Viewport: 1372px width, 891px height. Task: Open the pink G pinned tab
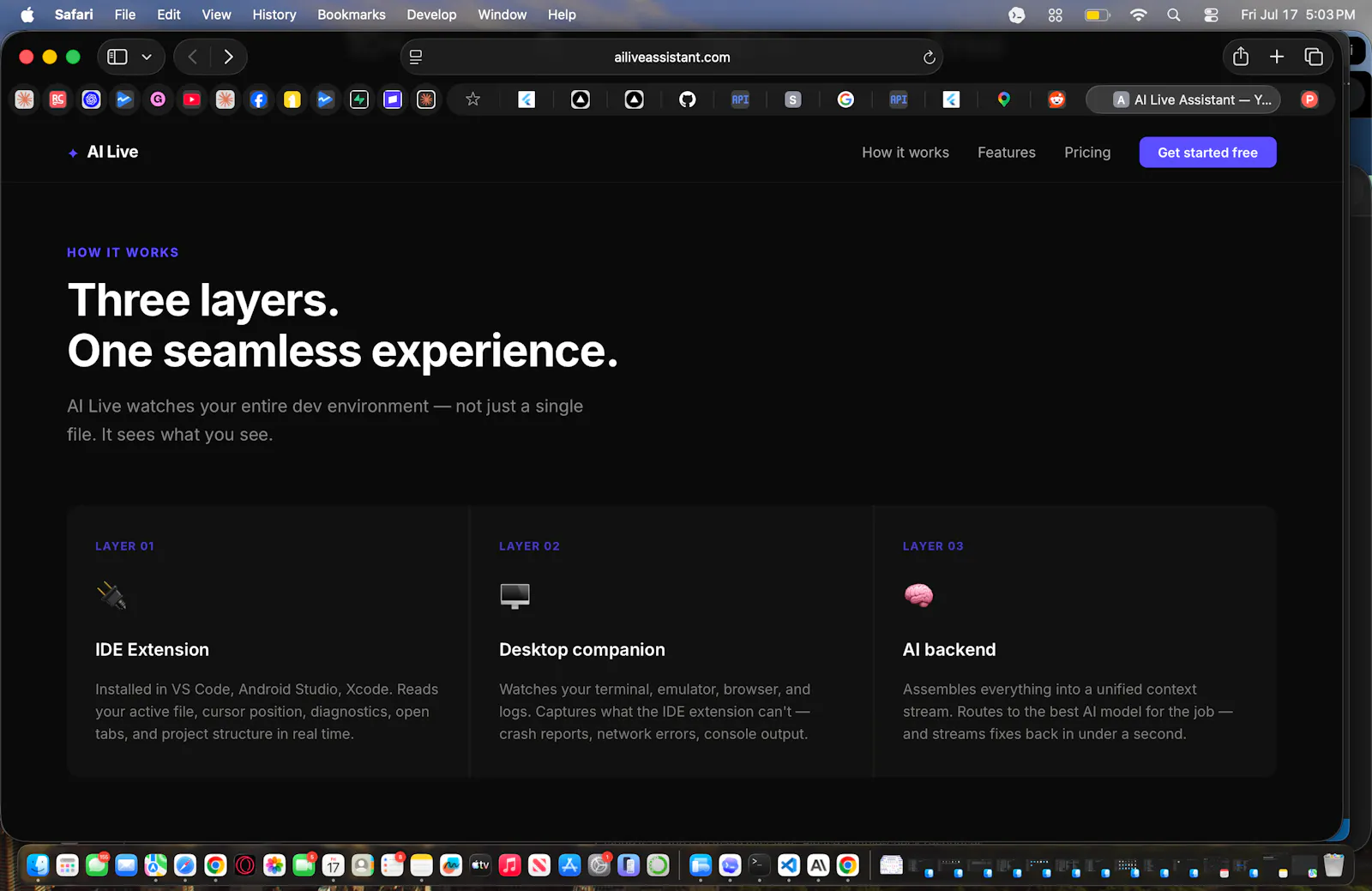tap(158, 99)
